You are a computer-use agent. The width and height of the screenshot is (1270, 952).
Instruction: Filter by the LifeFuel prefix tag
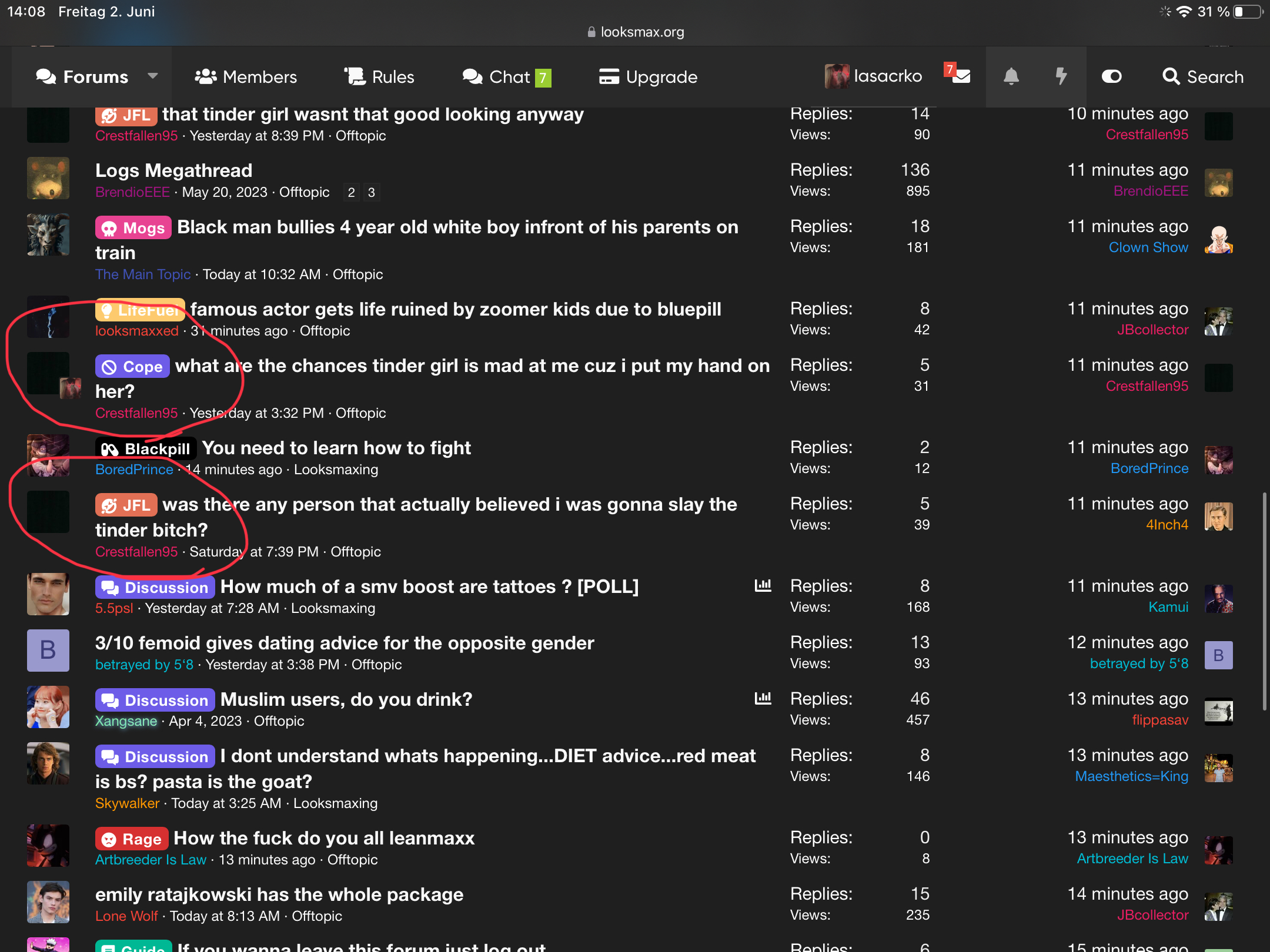(x=141, y=310)
